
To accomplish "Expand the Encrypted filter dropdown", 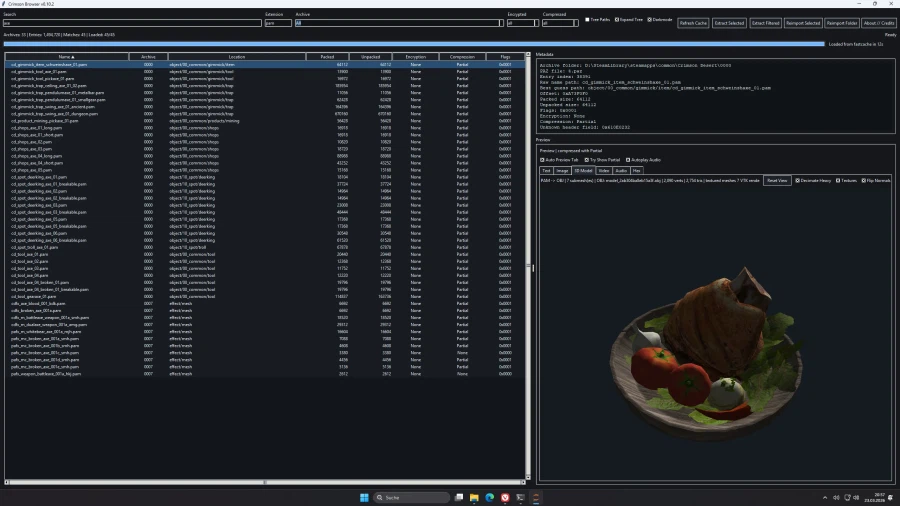I will [536, 23].
